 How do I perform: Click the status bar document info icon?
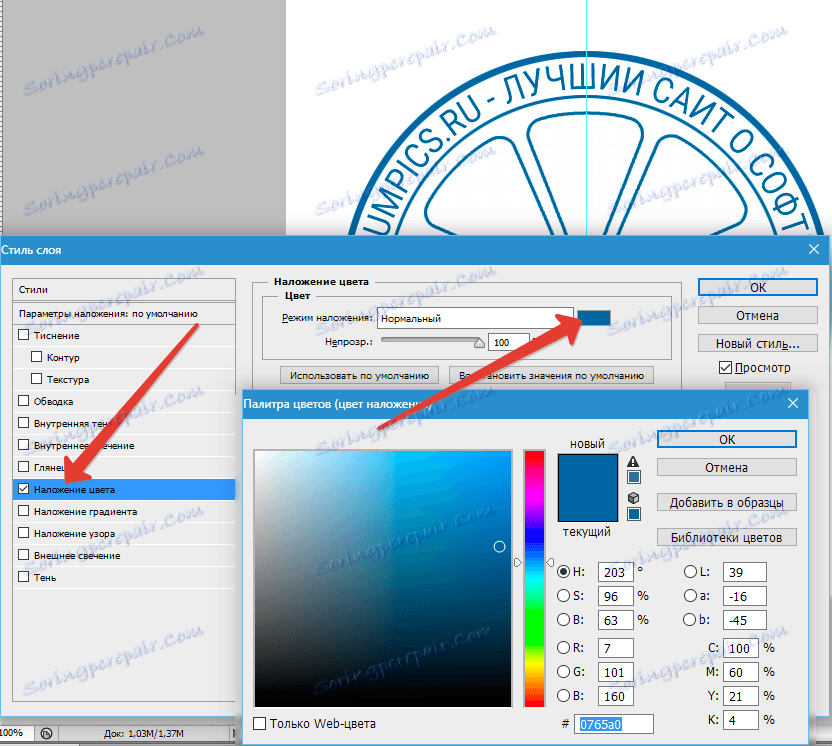point(47,733)
